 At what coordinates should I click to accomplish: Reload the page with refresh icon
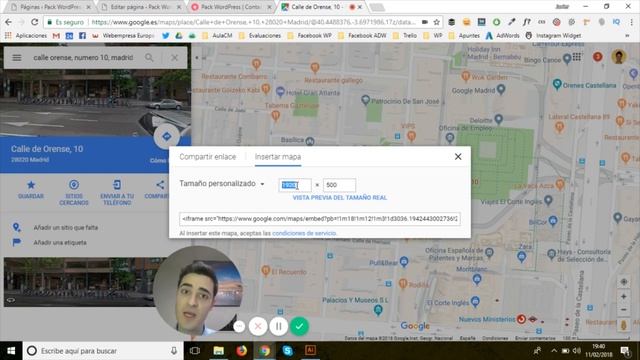point(35,22)
